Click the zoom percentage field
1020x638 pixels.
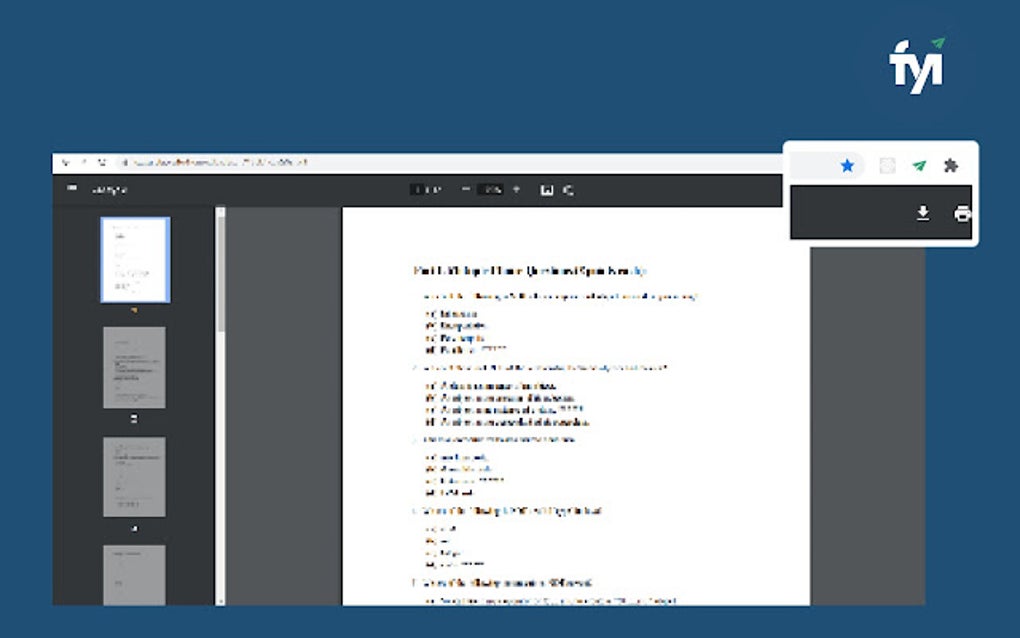(x=489, y=189)
